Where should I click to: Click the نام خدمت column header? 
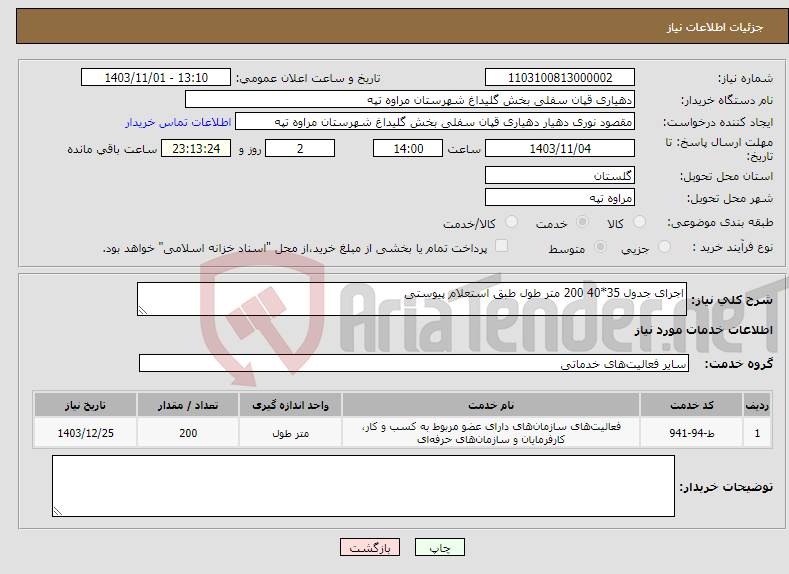(x=491, y=405)
